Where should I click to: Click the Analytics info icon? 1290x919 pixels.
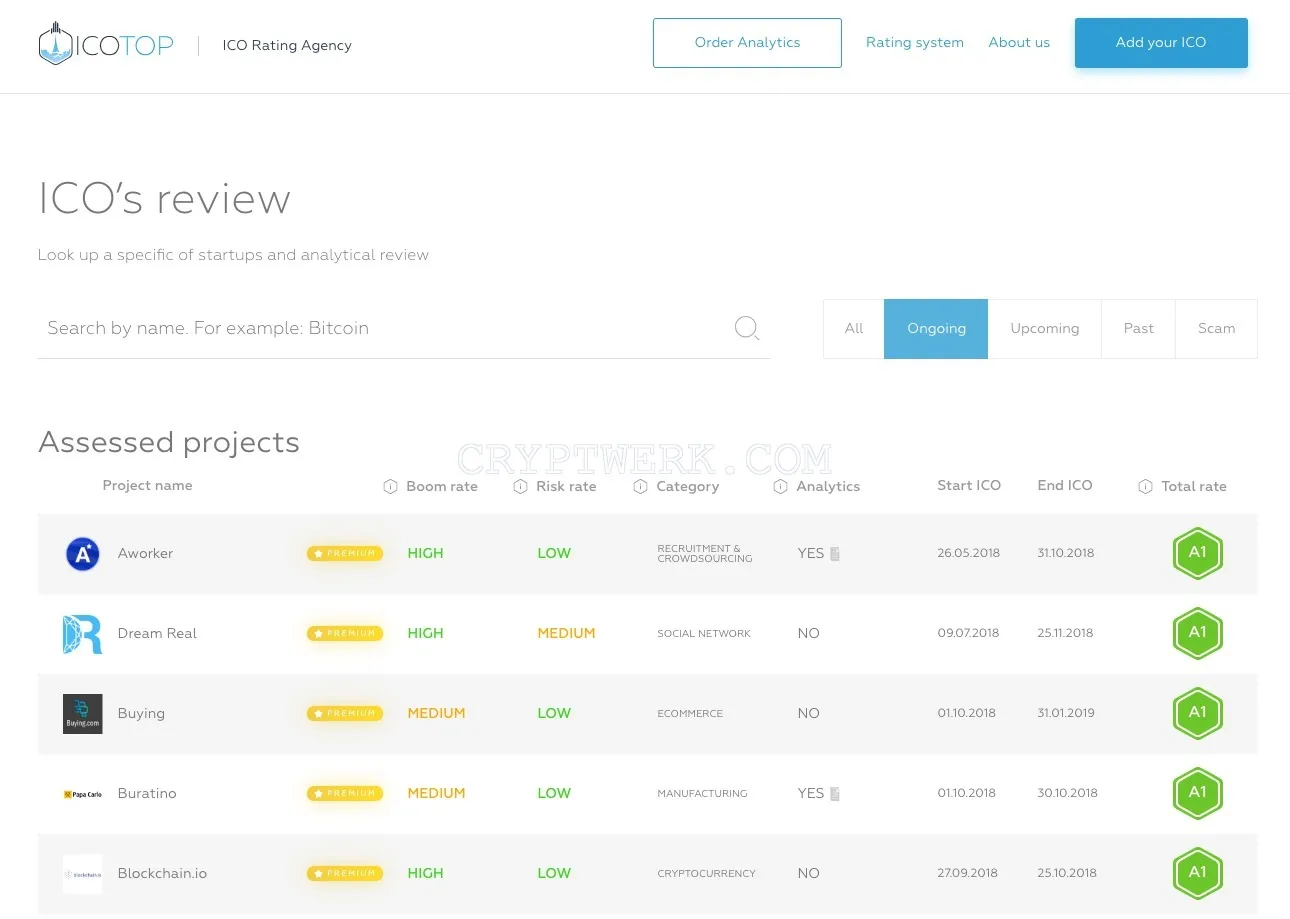(780, 487)
